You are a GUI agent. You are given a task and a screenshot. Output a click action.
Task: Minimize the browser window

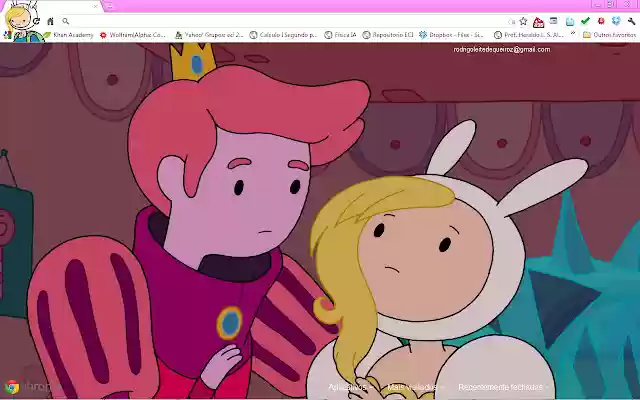click(x=598, y=4)
